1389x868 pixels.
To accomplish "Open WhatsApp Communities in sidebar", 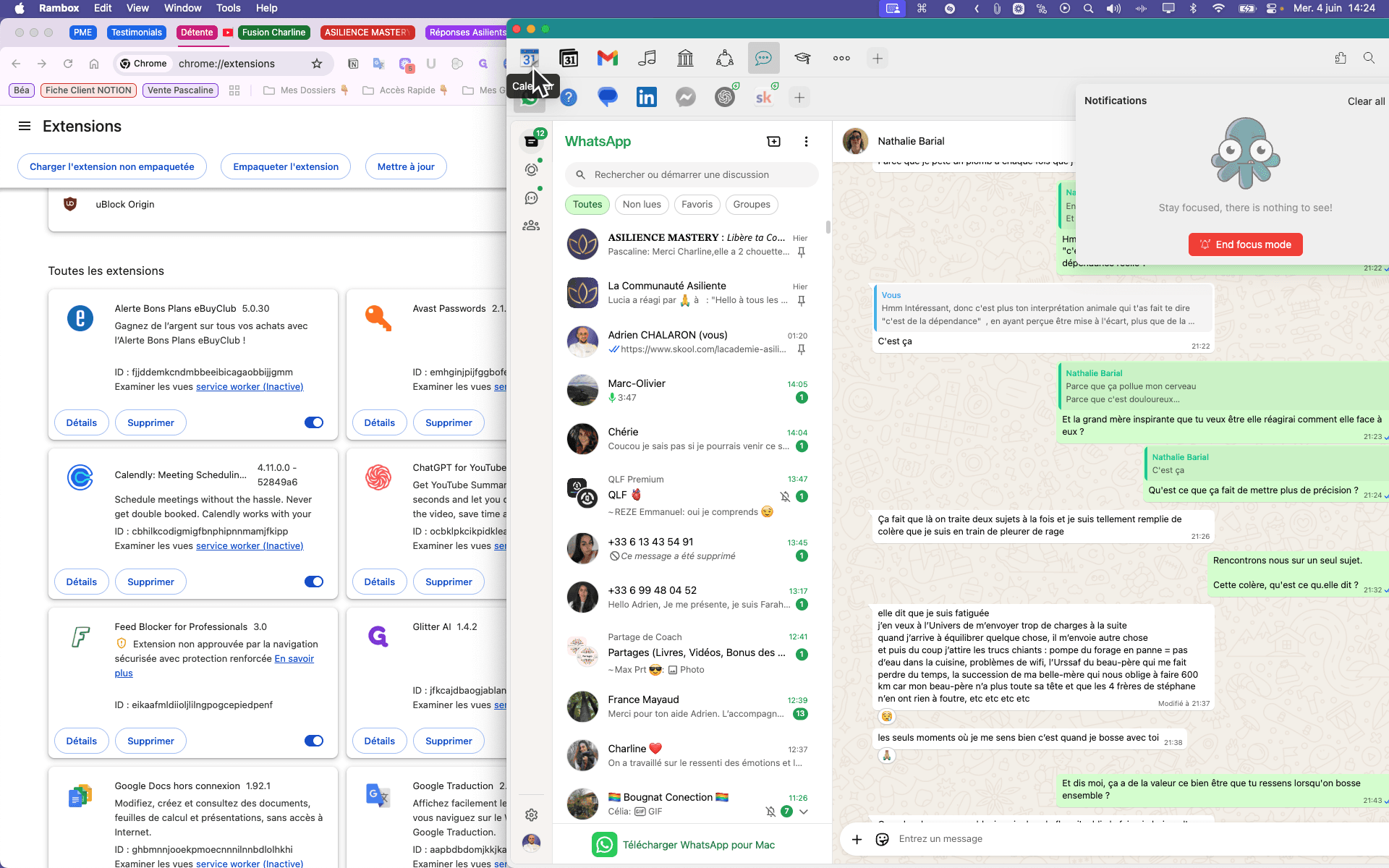I will 532,226.
